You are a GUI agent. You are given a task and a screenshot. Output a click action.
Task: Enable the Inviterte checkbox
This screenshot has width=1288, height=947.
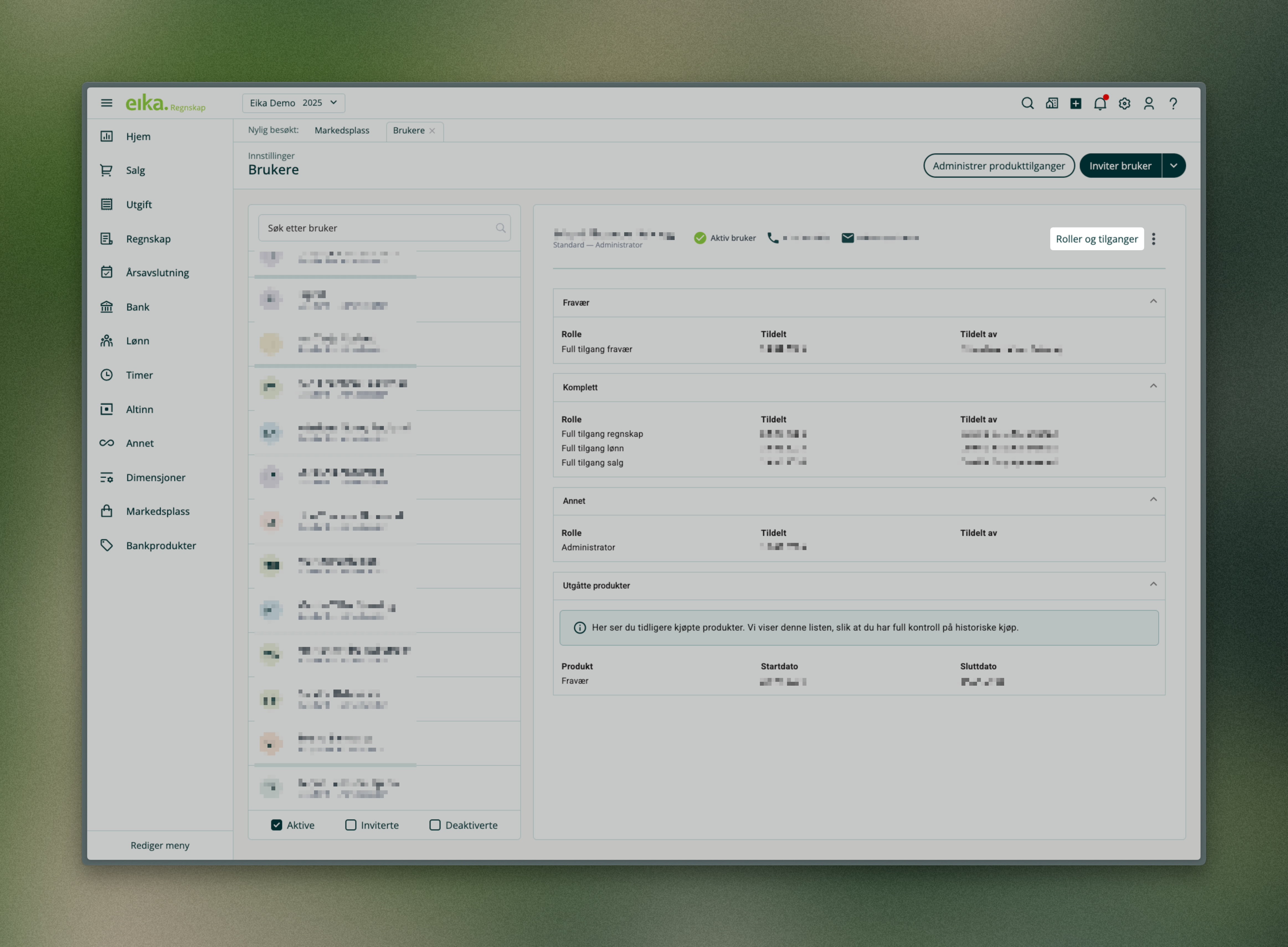350,825
